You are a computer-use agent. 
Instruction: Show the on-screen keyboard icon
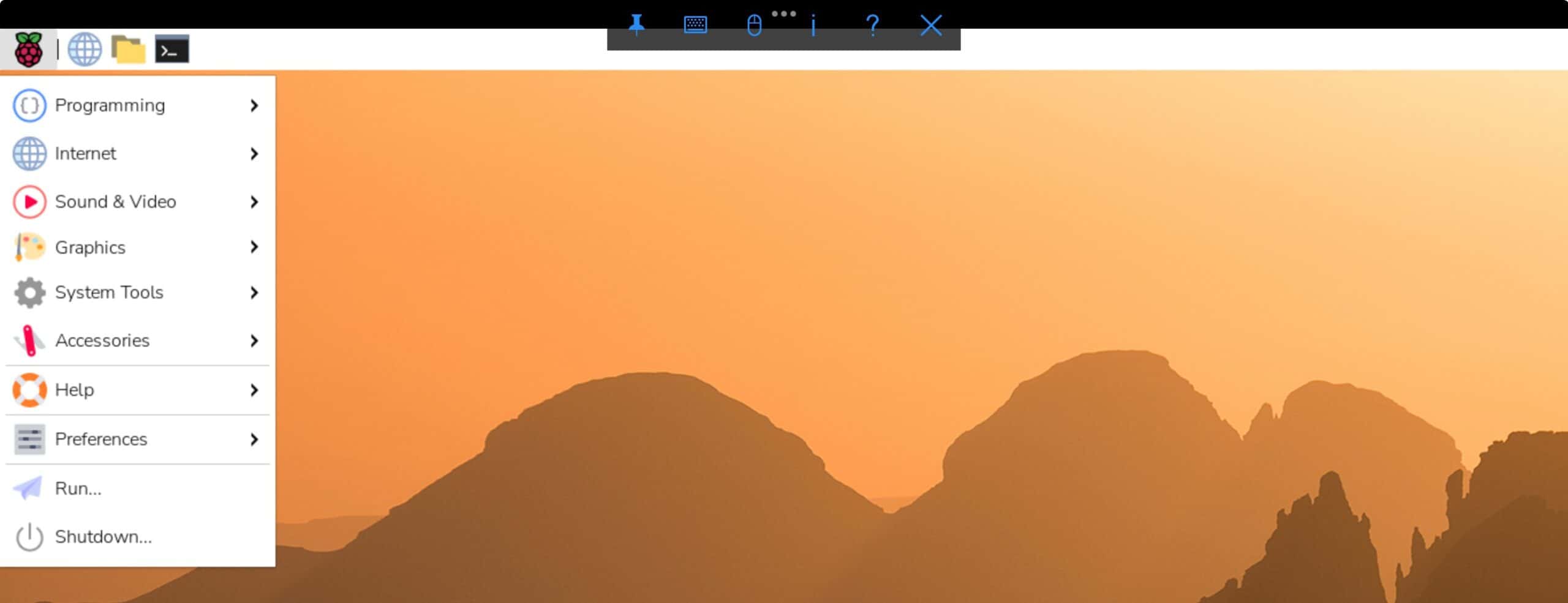pos(695,25)
